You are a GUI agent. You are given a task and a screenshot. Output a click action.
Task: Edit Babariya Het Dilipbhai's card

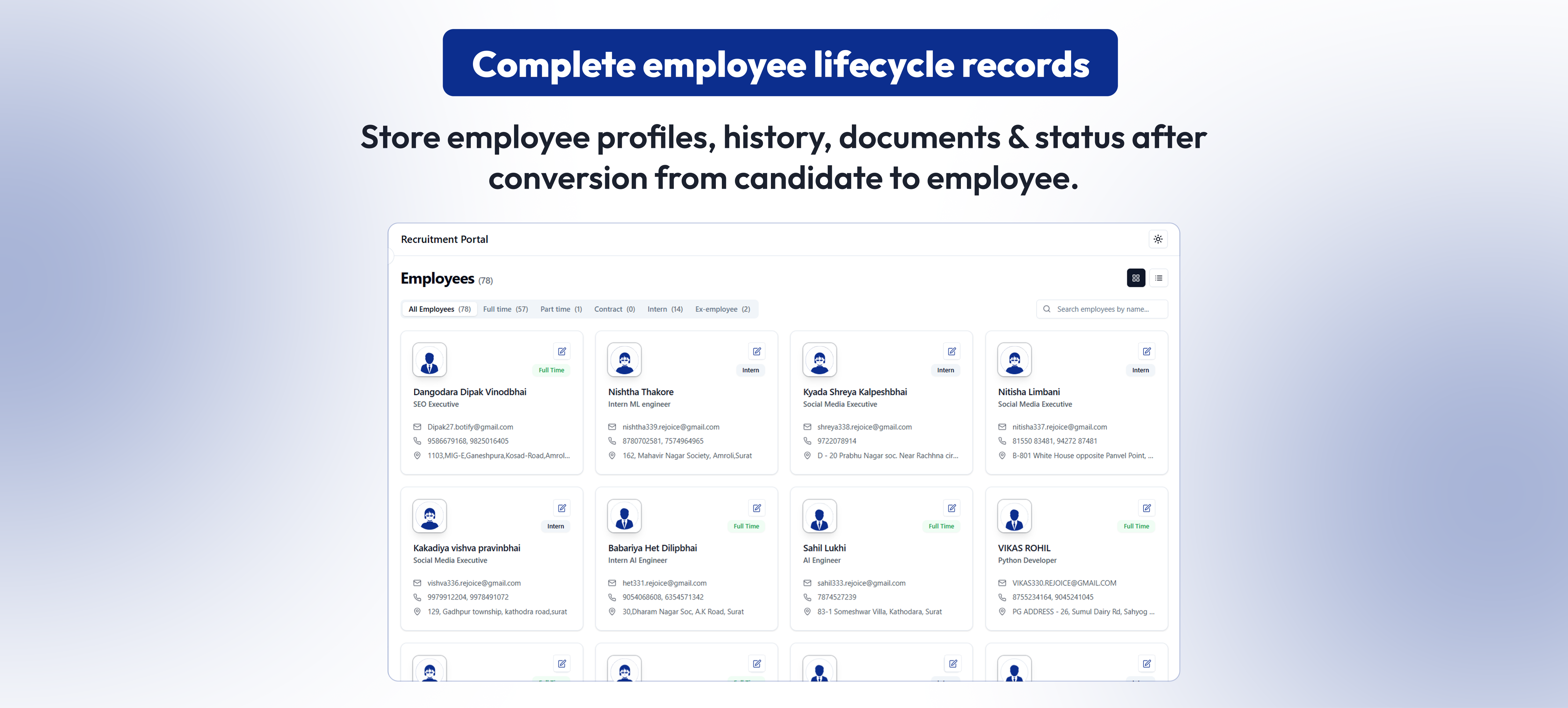tap(757, 508)
